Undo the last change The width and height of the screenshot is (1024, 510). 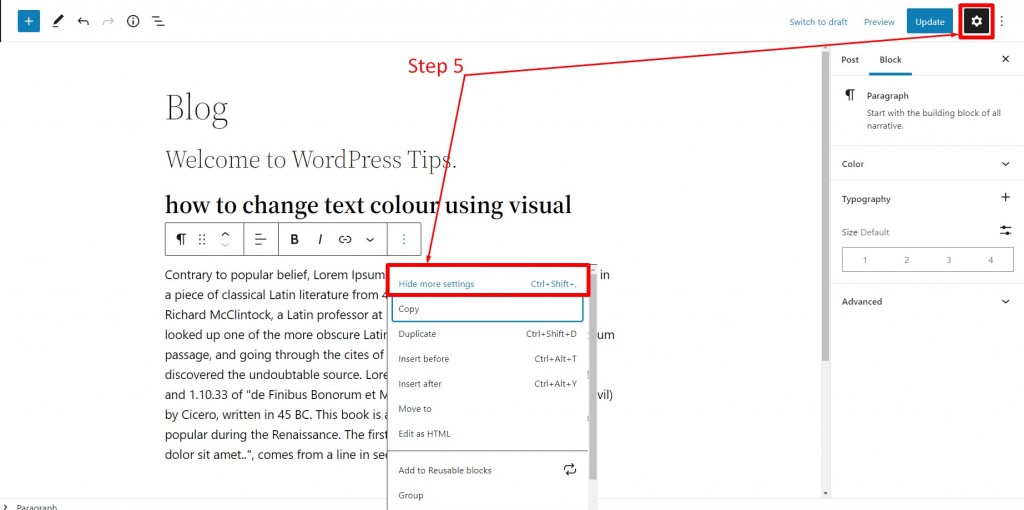(83, 22)
